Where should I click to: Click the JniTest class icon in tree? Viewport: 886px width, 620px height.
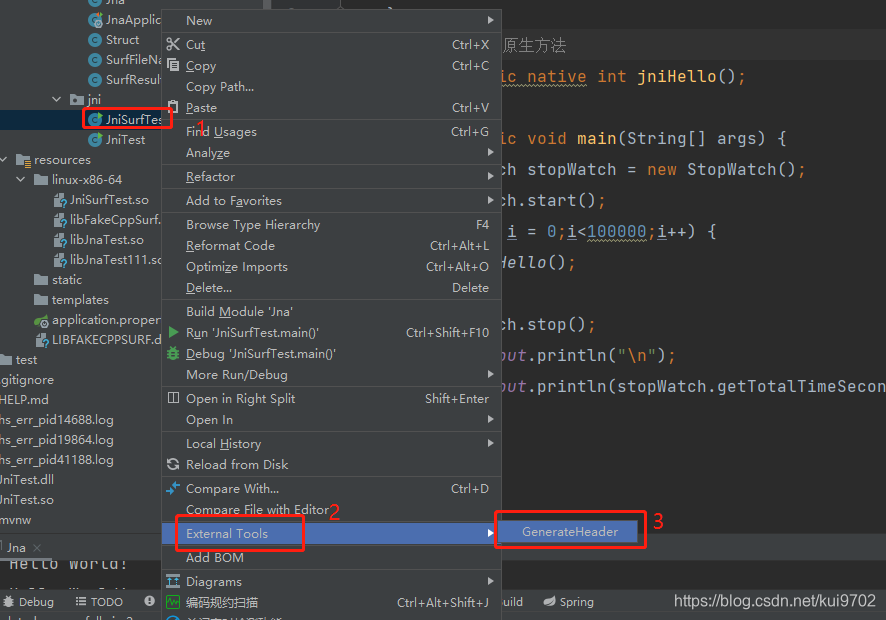95,139
